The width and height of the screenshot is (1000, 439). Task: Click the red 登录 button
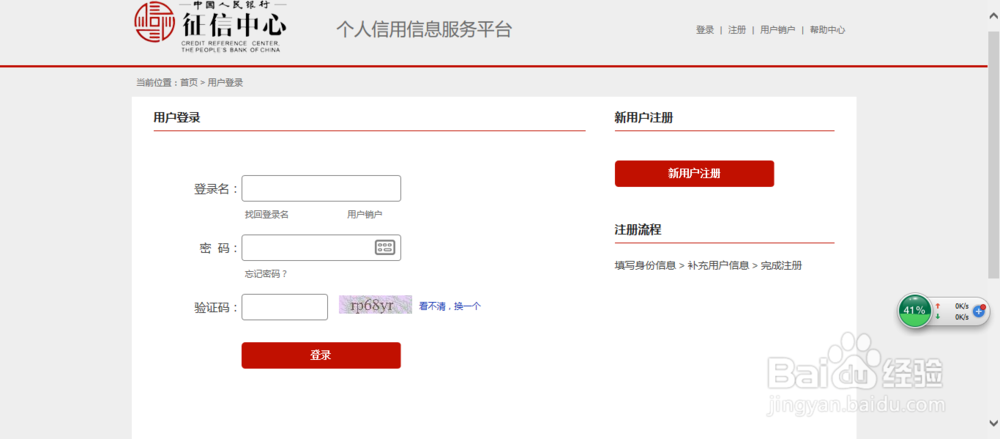(321, 355)
